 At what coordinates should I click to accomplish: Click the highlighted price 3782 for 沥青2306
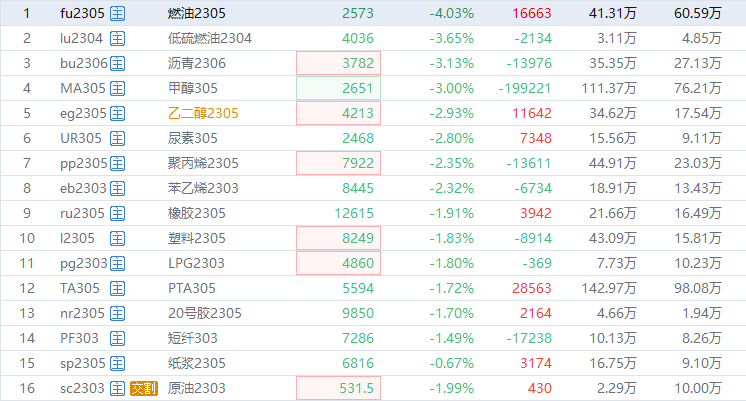point(338,64)
